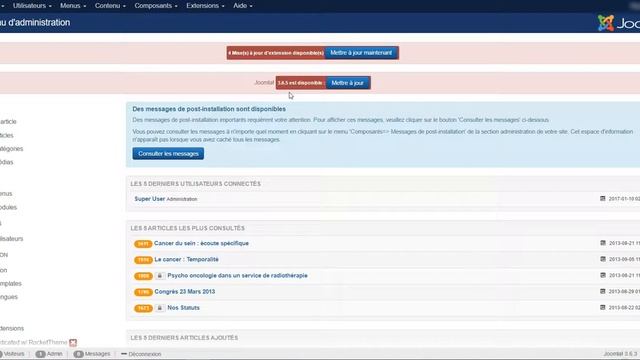Click calendar icon in Psycho oncologie row
This screenshot has height=360, width=640.
click(602, 275)
